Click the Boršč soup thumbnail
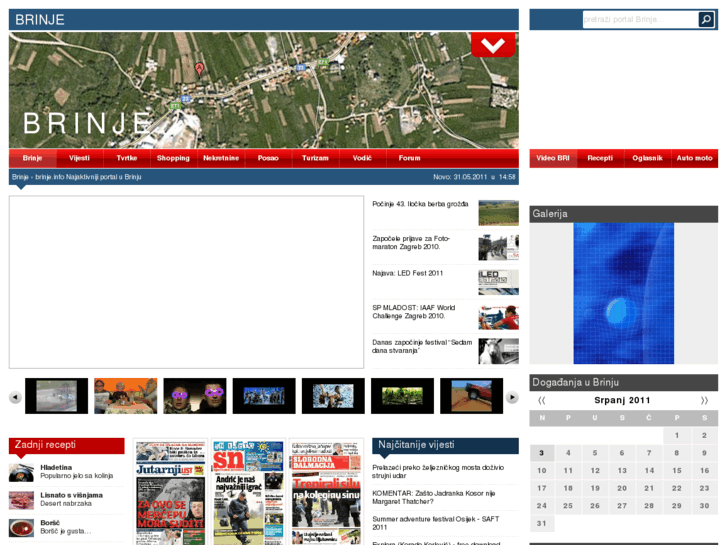The height and width of the screenshot is (545, 727). tap(21, 528)
